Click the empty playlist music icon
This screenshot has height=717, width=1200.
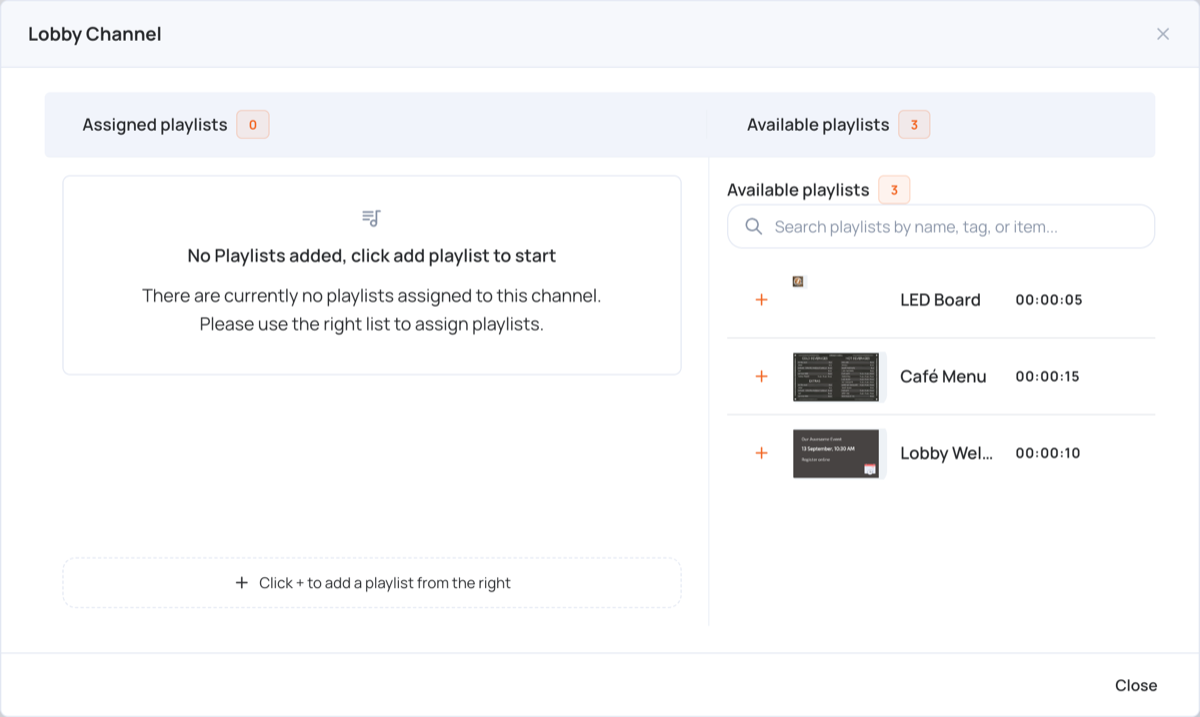372,218
